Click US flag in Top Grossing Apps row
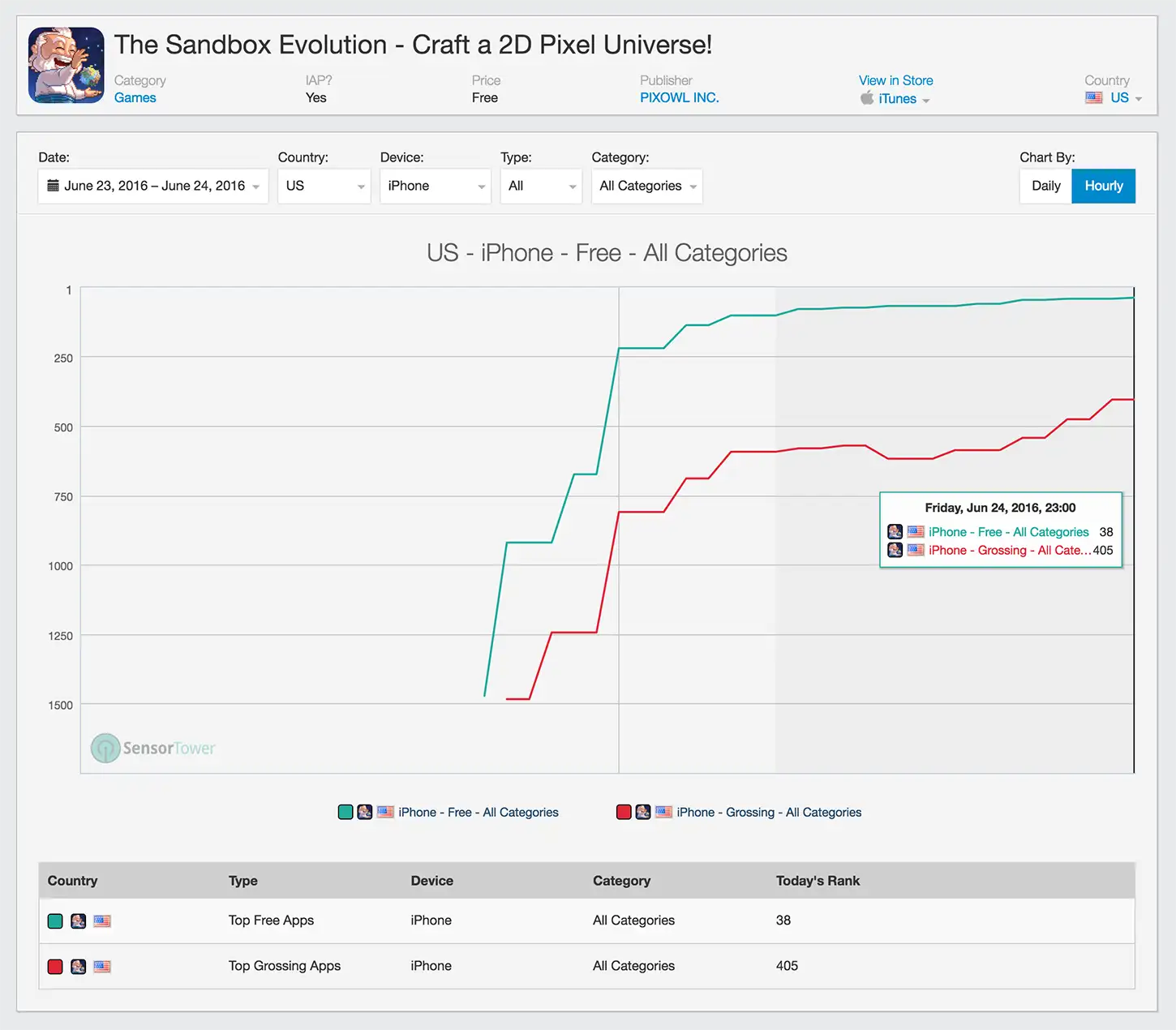 [x=102, y=966]
